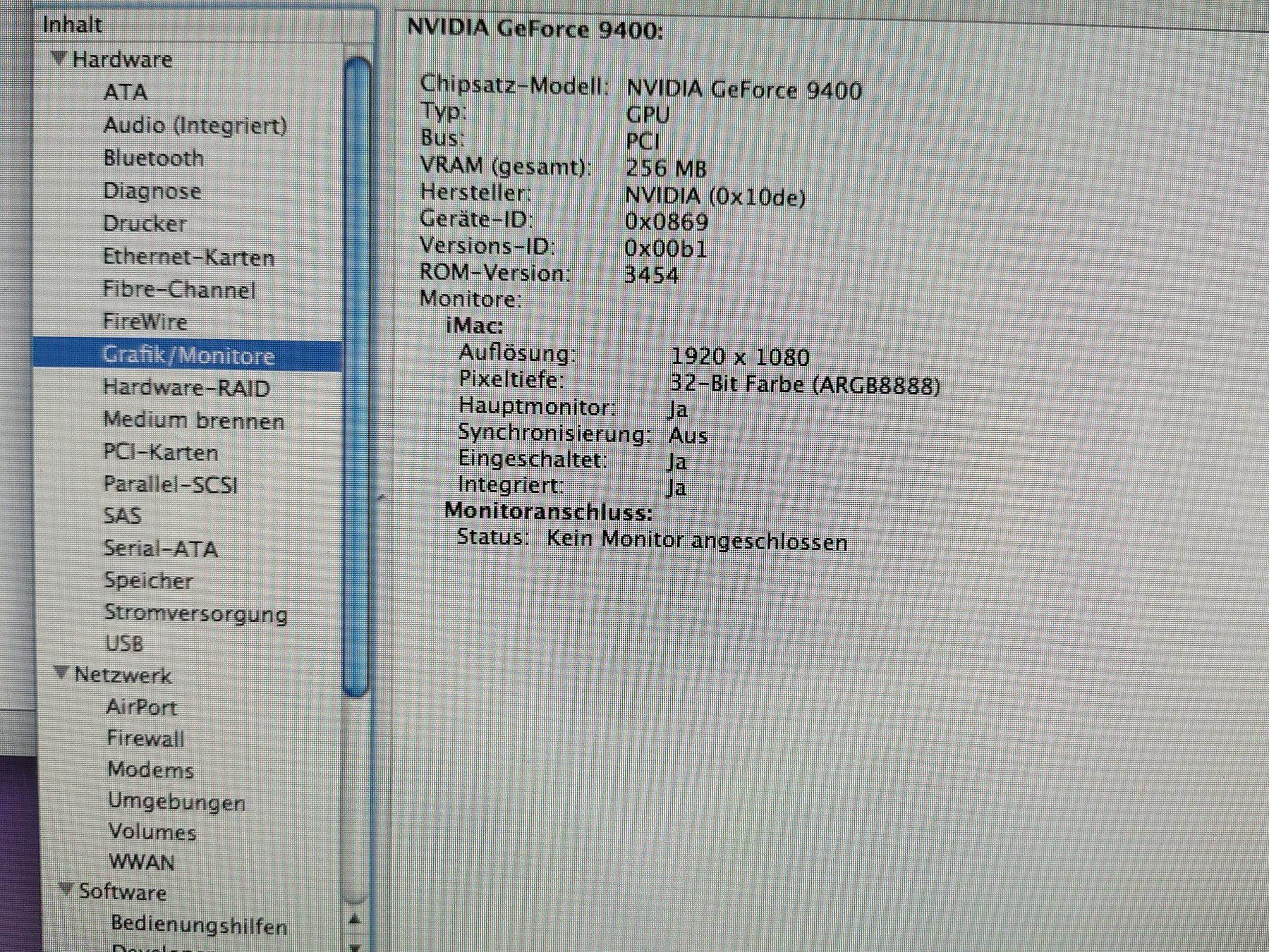Image resolution: width=1269 pixels, height=952 pixels.
Task: Select Modems under Netzwerk
Action: [150, 769]
